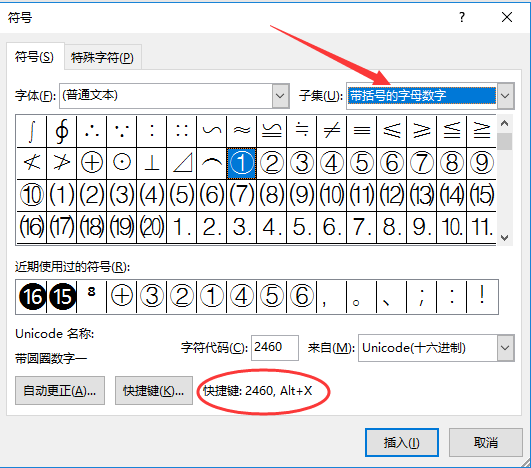Select the not equal (≠) symbol
531x468 pixels.
click(x=332, y=131)
